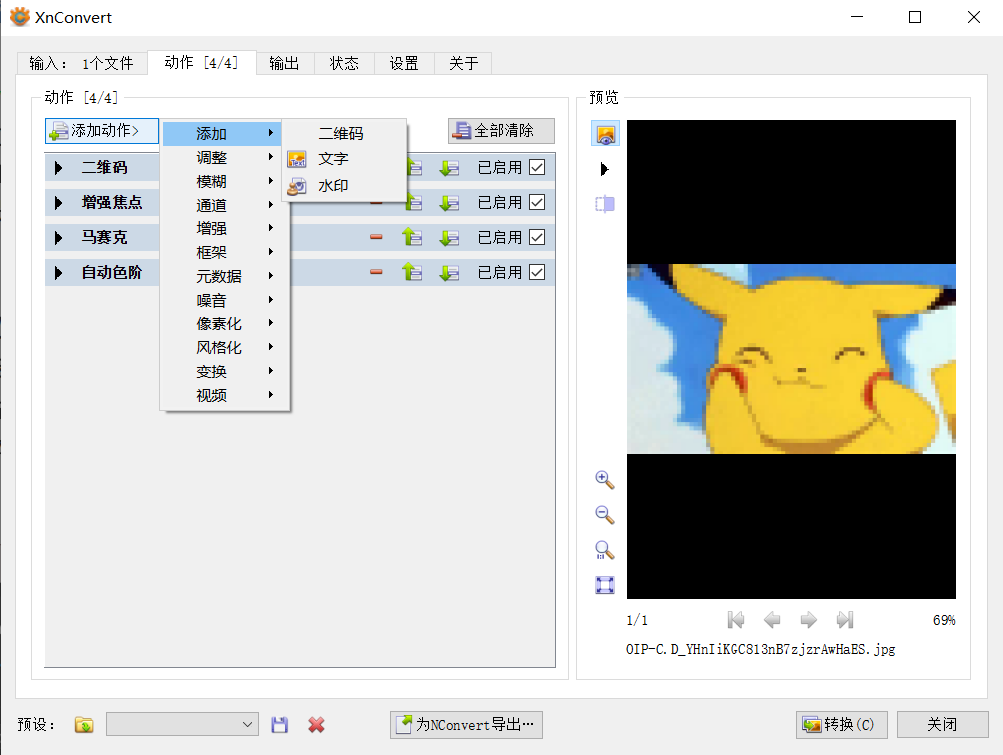Move the 二维码 action down

tap(449, 168)
